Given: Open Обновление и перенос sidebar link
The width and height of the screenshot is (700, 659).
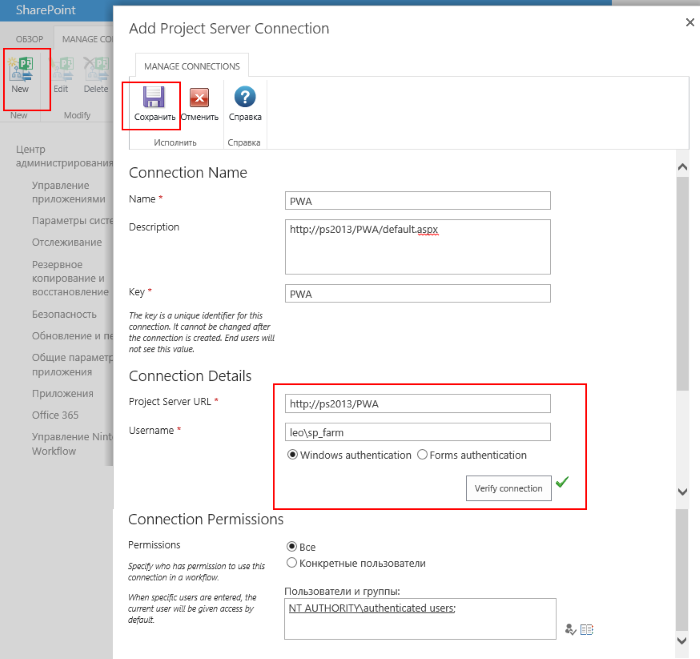Looking at the screenshot, I should click(x=72, y=336).
